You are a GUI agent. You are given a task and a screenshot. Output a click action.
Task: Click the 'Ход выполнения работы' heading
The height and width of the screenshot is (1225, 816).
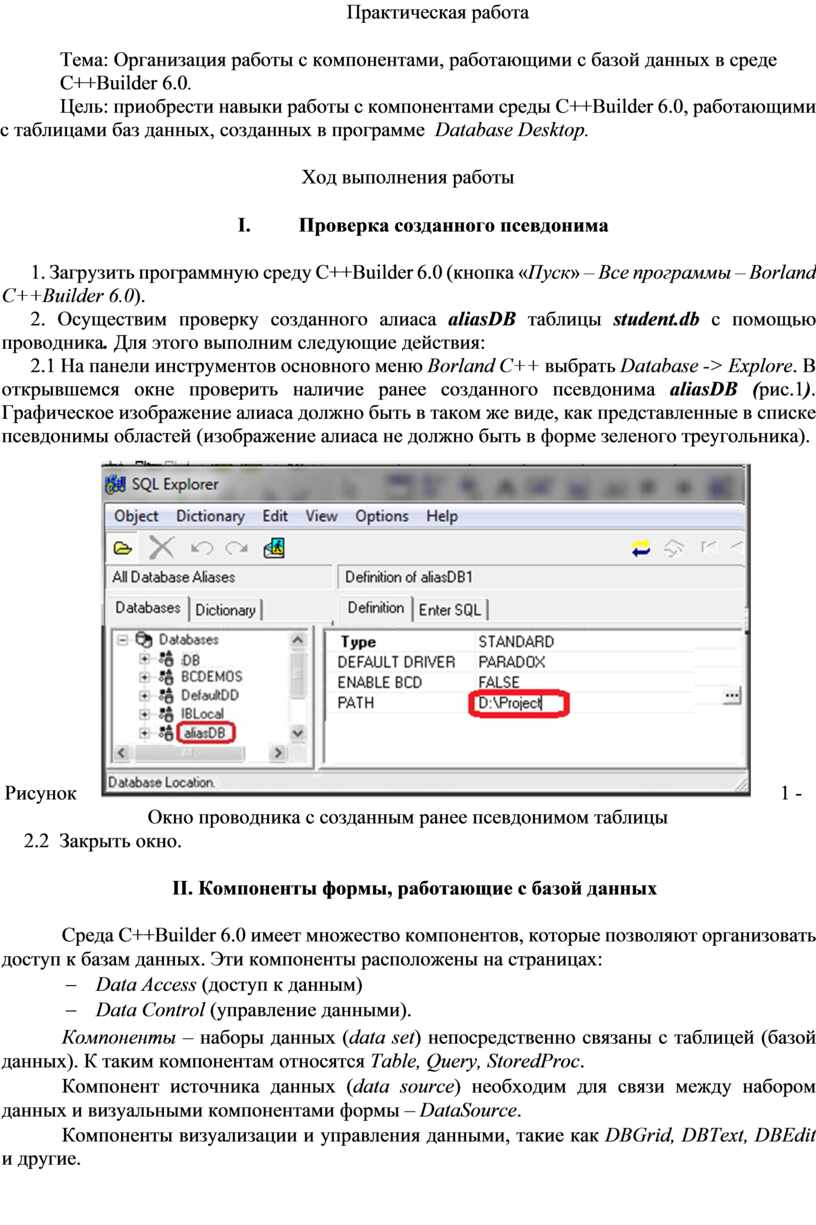click(408, 178)
